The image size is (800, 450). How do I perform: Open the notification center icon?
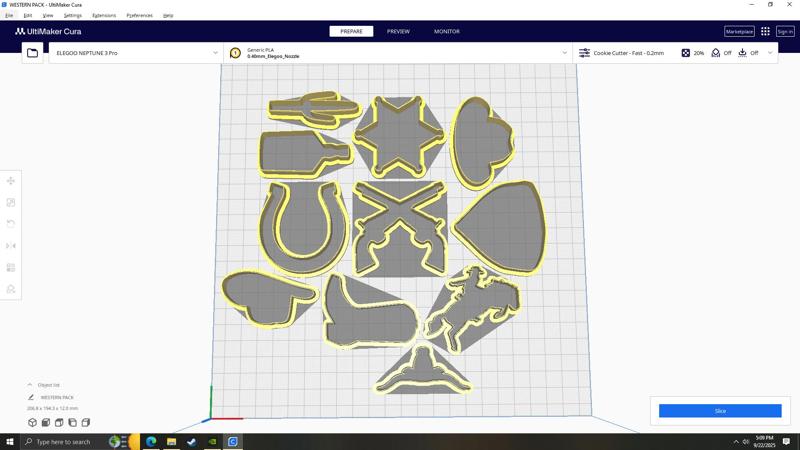(786, 441)
